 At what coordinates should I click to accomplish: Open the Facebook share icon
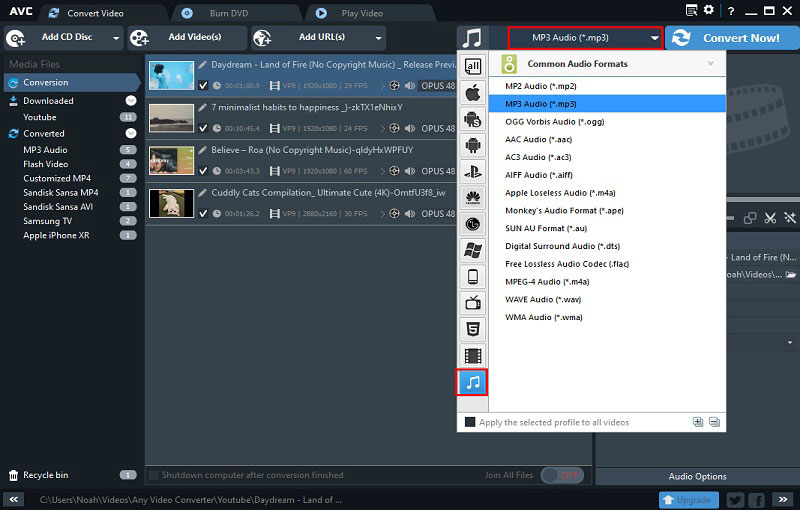[x=757, y=500]
